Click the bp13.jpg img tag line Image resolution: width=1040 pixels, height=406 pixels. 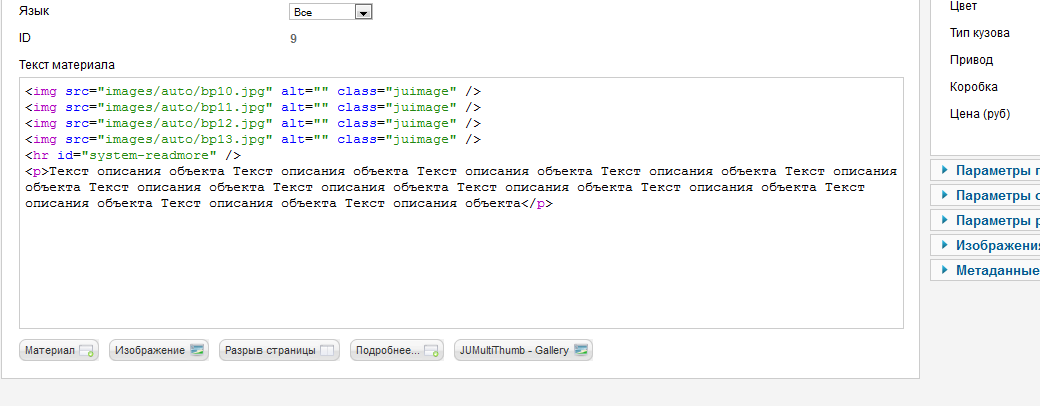click(x=253, y=139)
